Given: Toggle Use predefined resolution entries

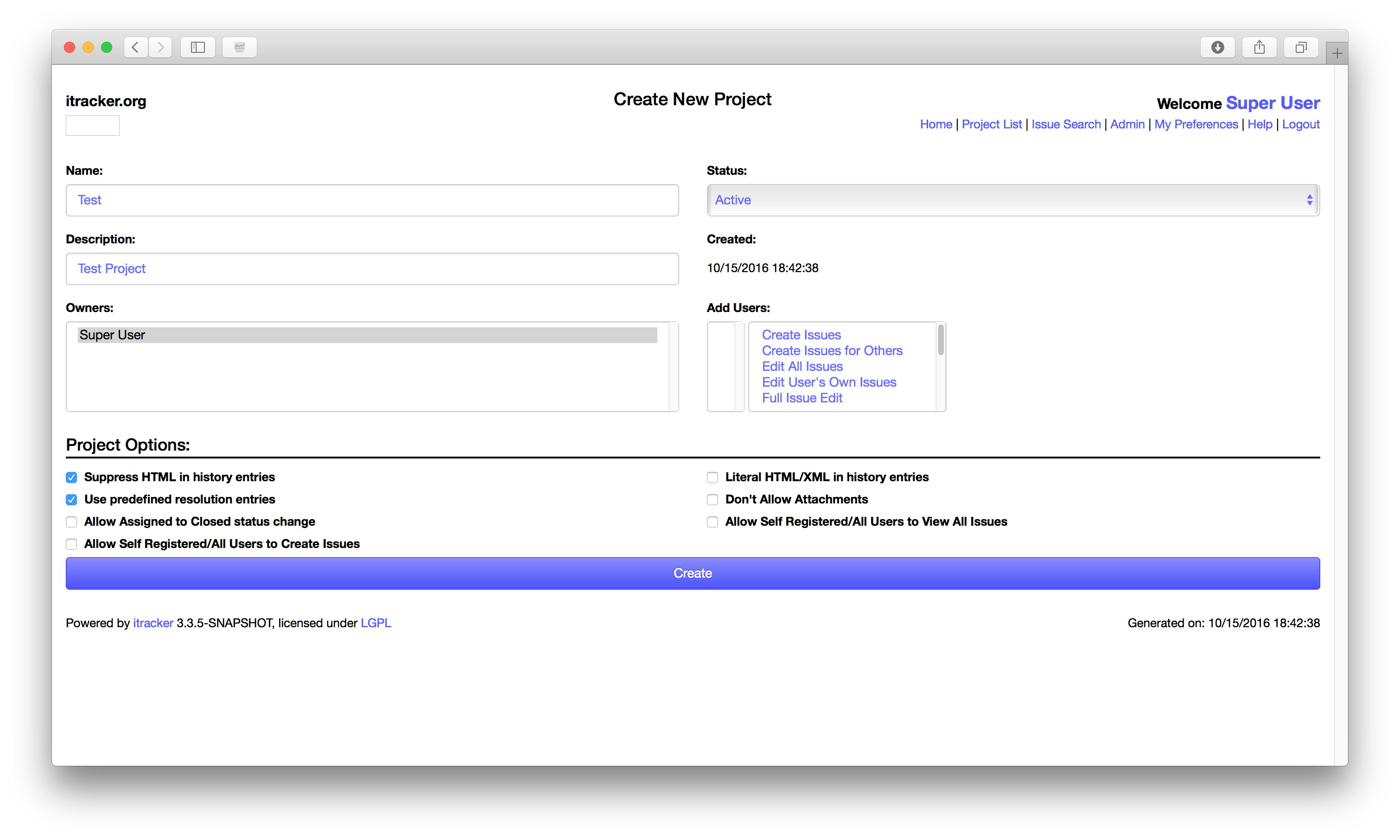Looking at the screenshot, I should [x=71, y=499].
